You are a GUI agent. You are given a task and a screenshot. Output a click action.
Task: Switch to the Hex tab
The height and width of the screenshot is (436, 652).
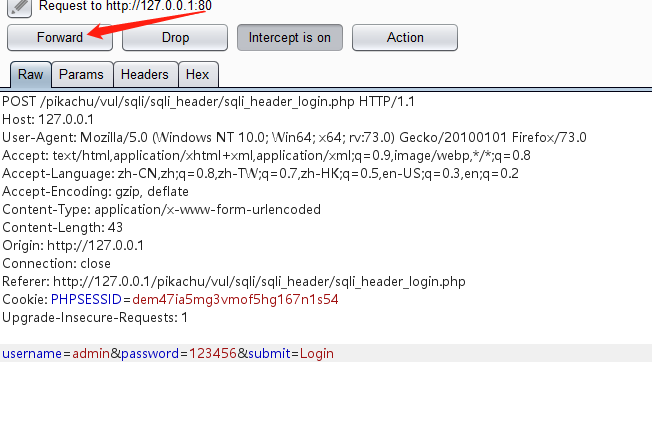[x=198, y=74]
